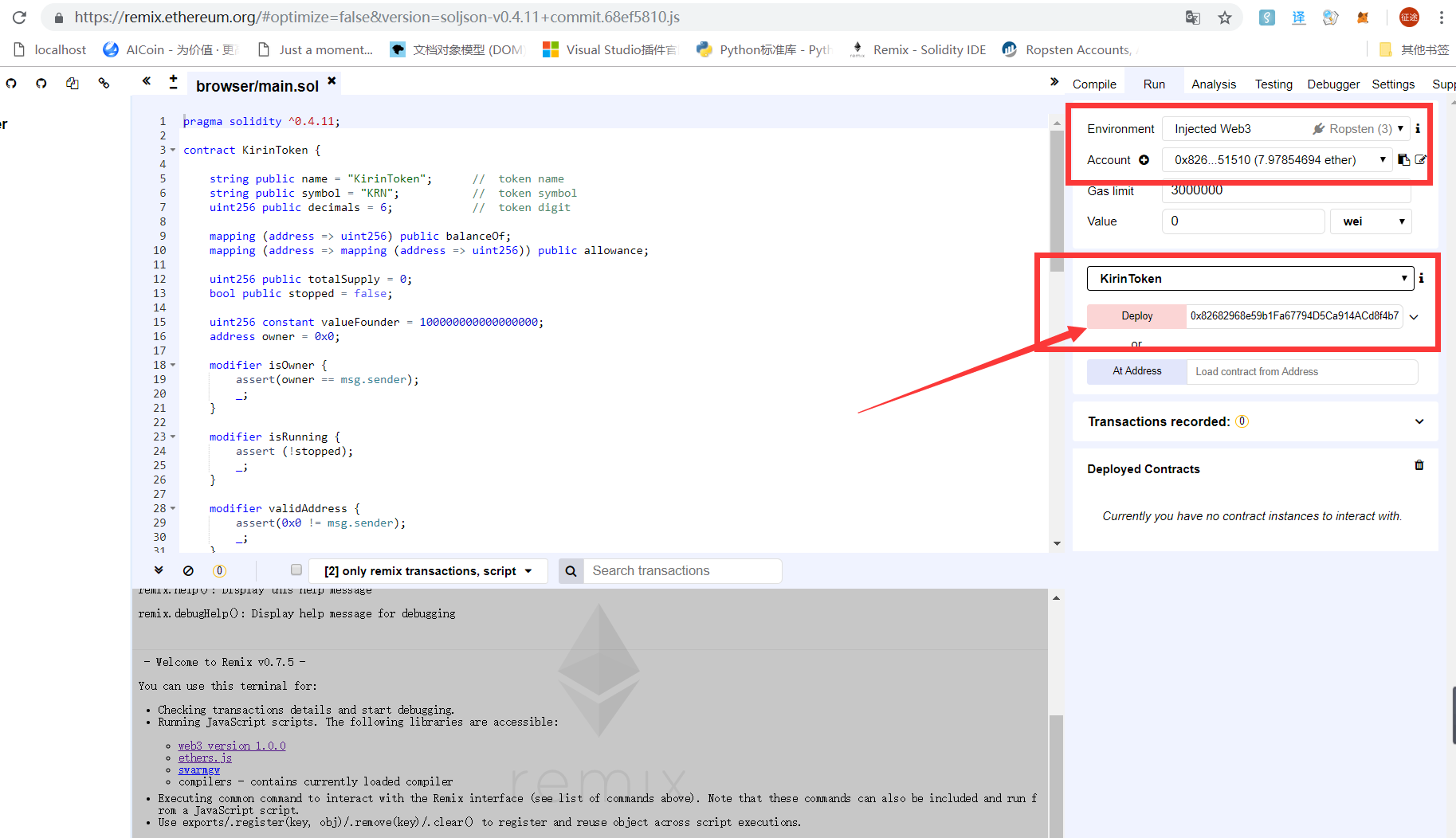The width and height of the screenshot is (1456, 838).
Task: Toggle the right panel with the double chevron
Action: 1054,82
